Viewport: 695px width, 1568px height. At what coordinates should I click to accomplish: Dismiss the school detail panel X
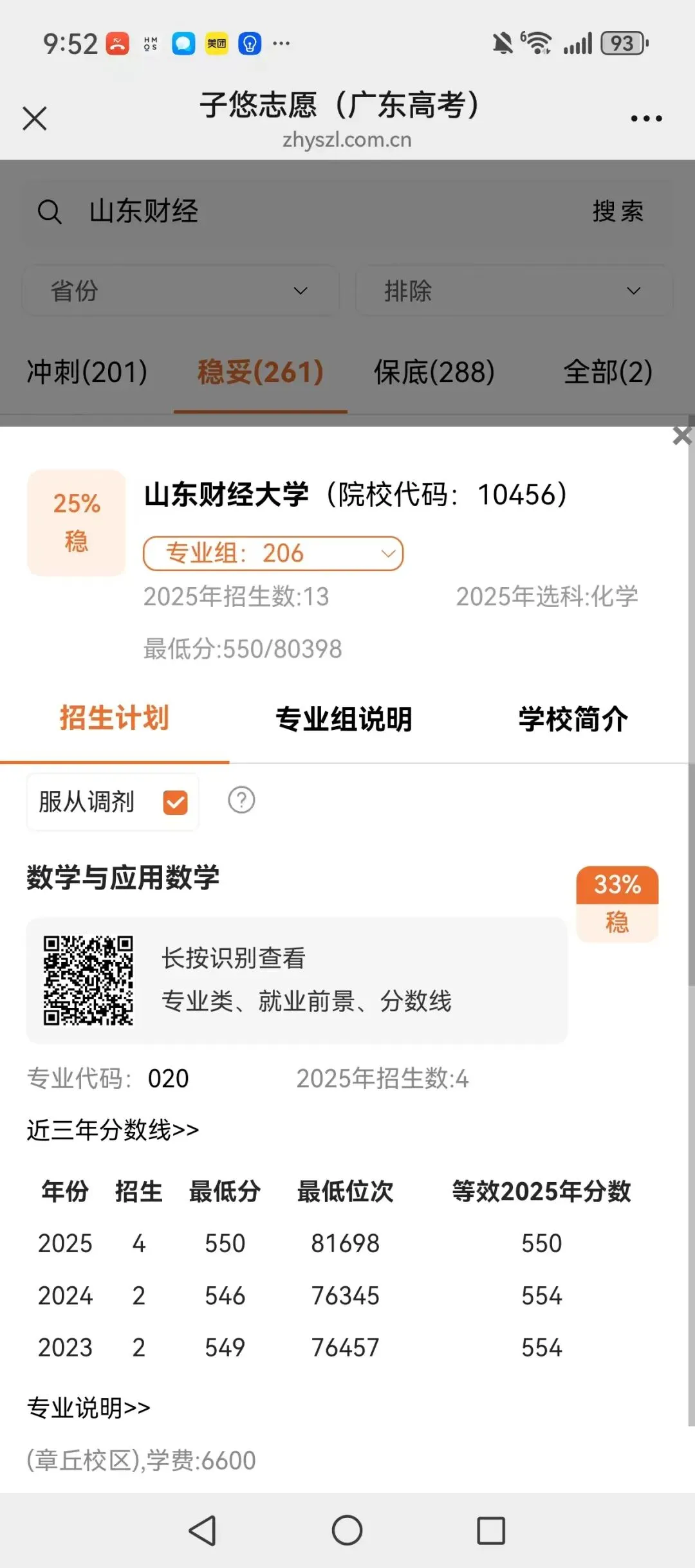coord(681,436)
